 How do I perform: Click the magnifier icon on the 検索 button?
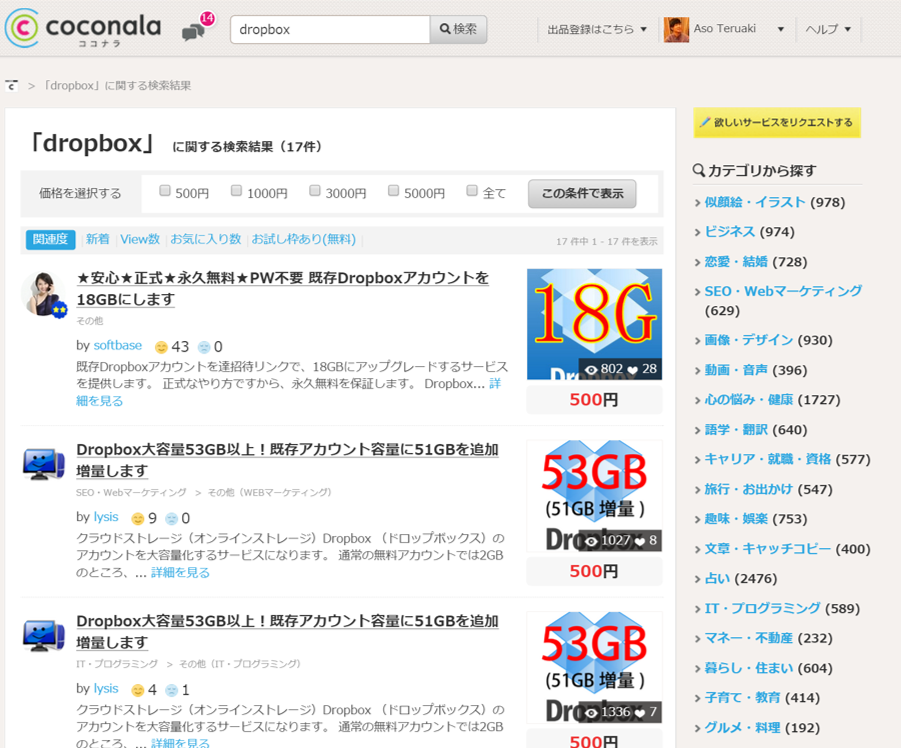[444, 29]
